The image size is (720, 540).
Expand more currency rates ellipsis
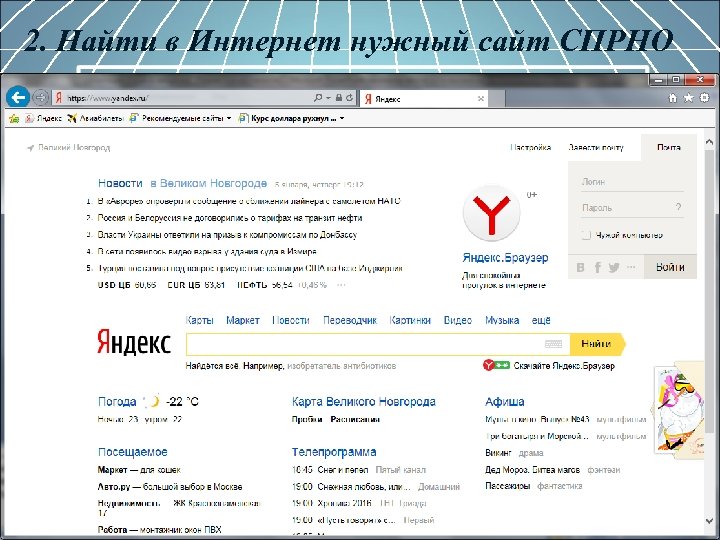coord(341,285)
